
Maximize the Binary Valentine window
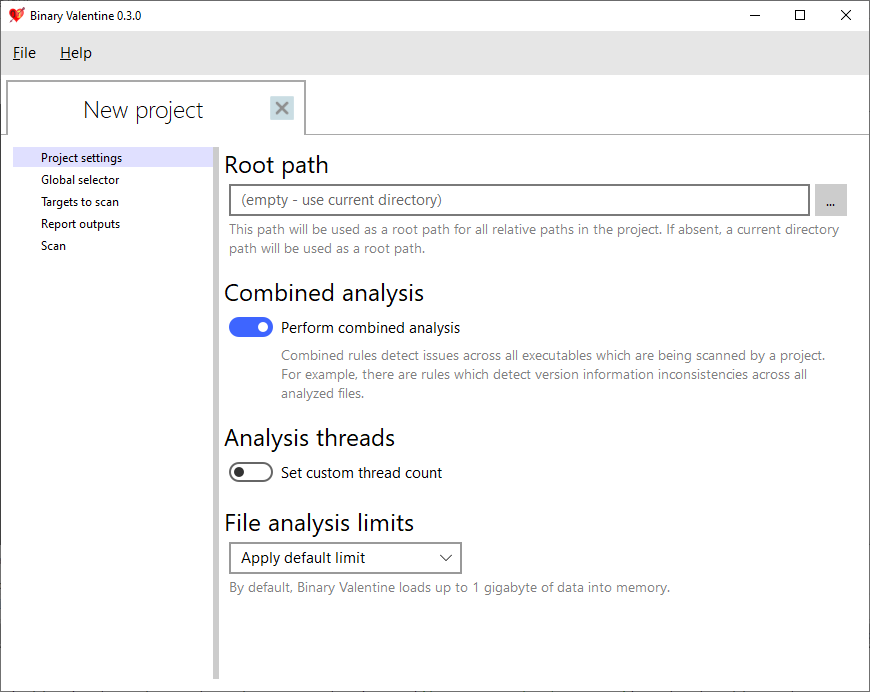pyautogui.click(x=800, y=15)
